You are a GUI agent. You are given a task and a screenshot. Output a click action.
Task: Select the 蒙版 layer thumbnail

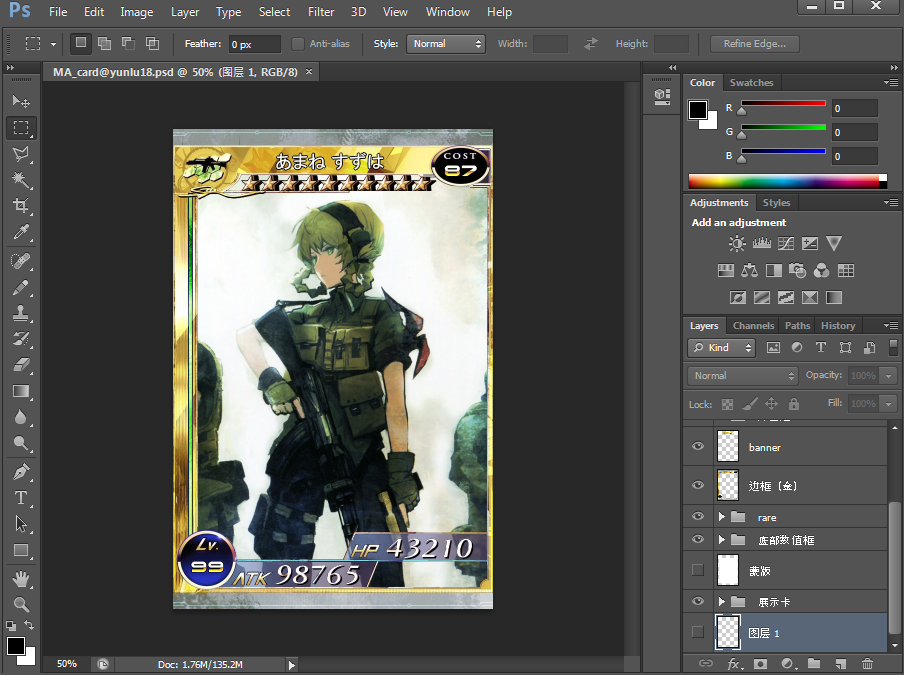pos(728,570)
